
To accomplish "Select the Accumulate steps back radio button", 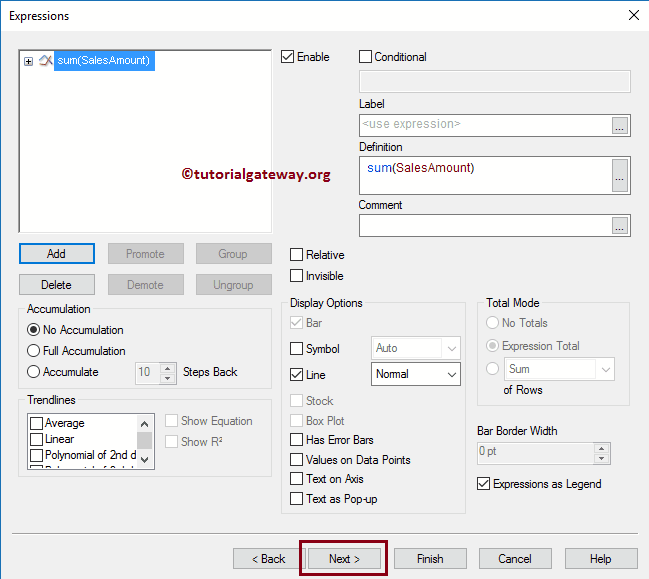I will [34, 372].
